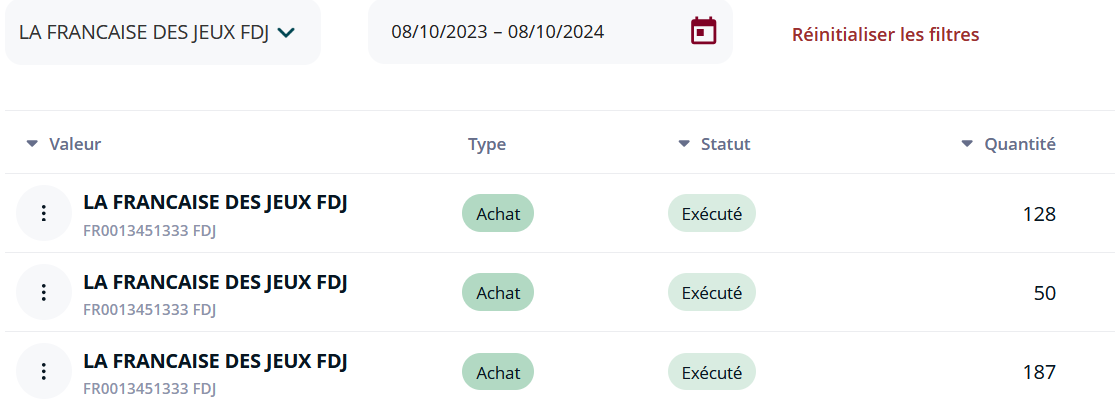Open the date range 08/10/2023 – 08/10/2024 field
Viewport: 1115px width, 405px height.
click(550, 32)
